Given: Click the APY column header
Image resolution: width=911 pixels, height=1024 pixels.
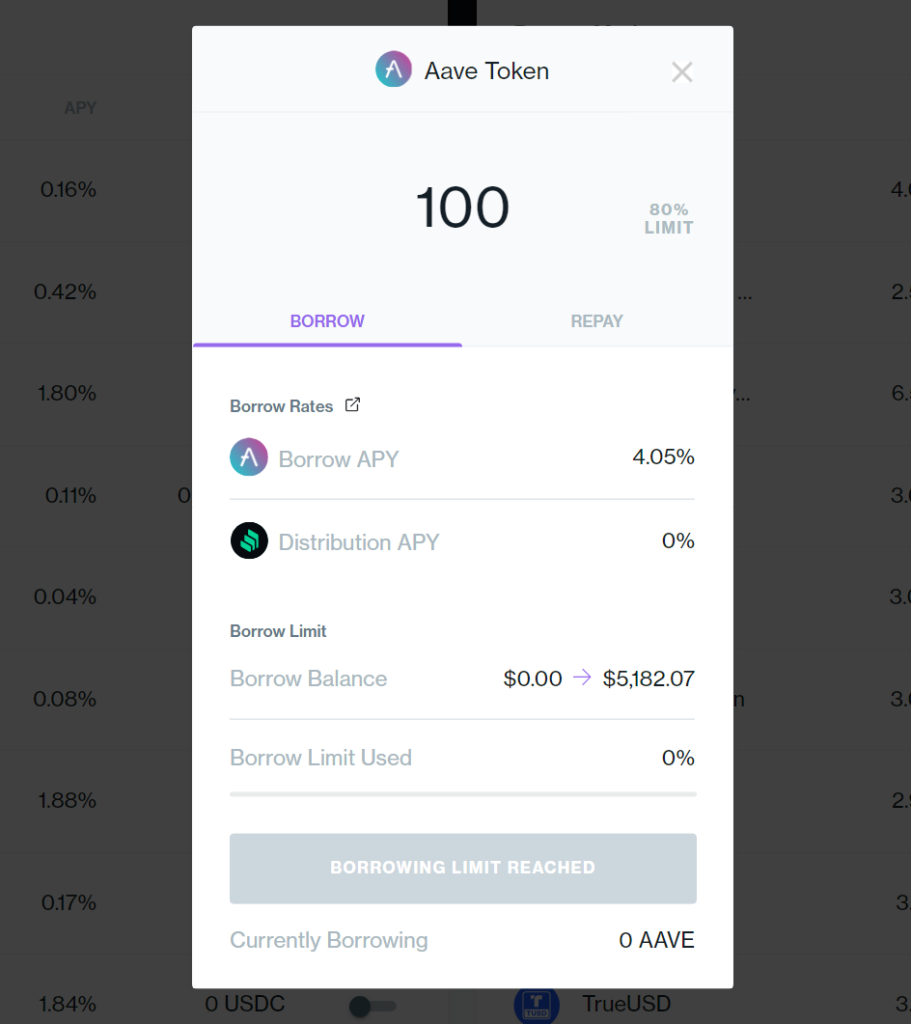Looking at the screenshot, I should point(80,108).
